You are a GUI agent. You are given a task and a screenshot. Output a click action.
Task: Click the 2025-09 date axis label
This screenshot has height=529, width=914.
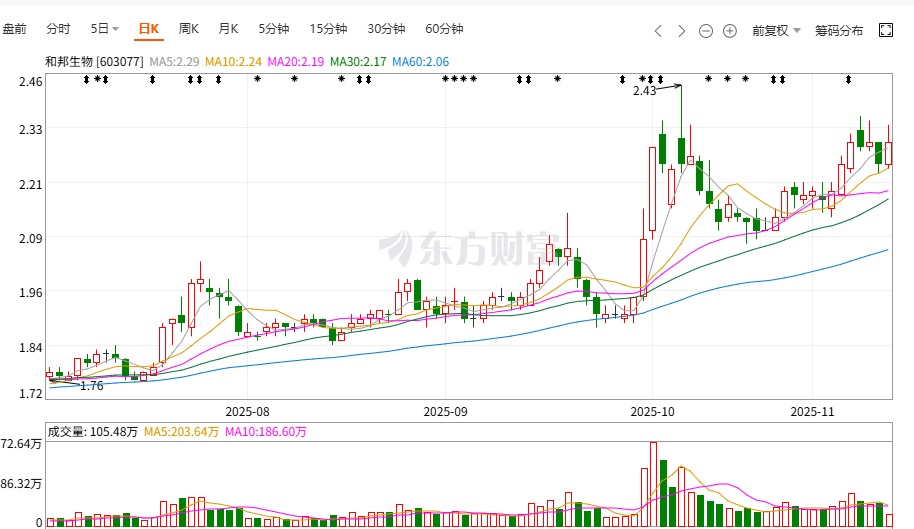445,412
